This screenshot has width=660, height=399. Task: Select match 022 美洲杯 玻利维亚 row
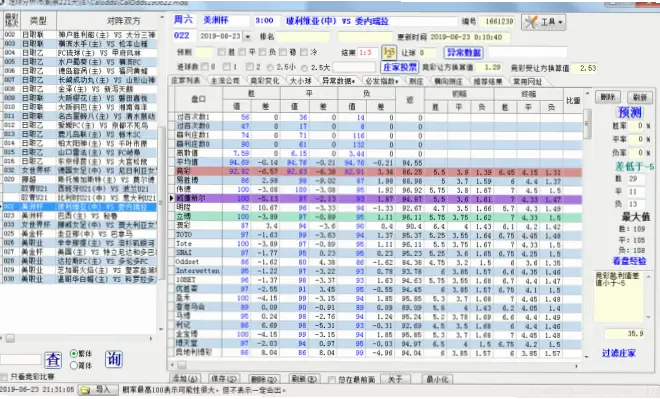click(x=80, y=207)
